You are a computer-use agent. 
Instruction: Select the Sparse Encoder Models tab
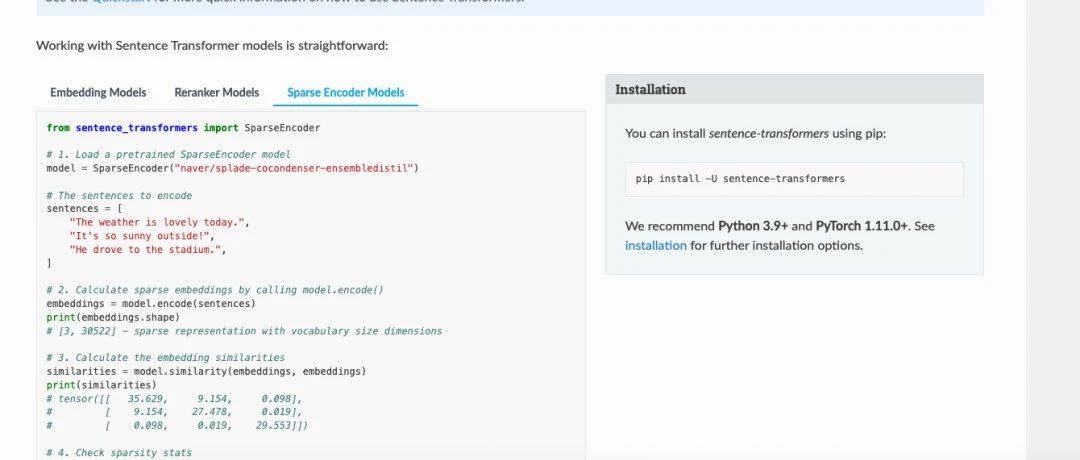[x=346, y=92]
